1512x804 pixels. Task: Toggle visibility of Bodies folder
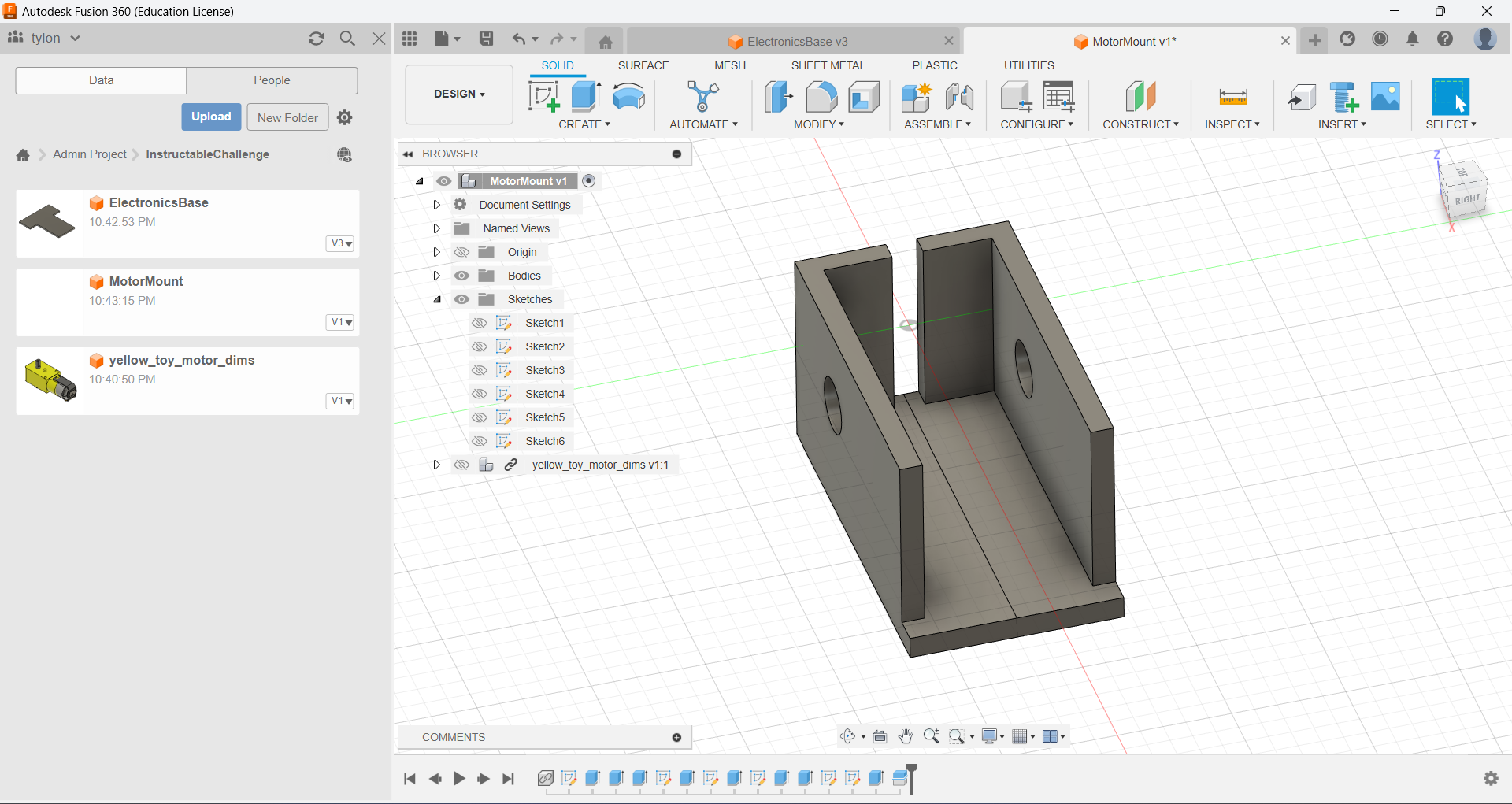461,276
